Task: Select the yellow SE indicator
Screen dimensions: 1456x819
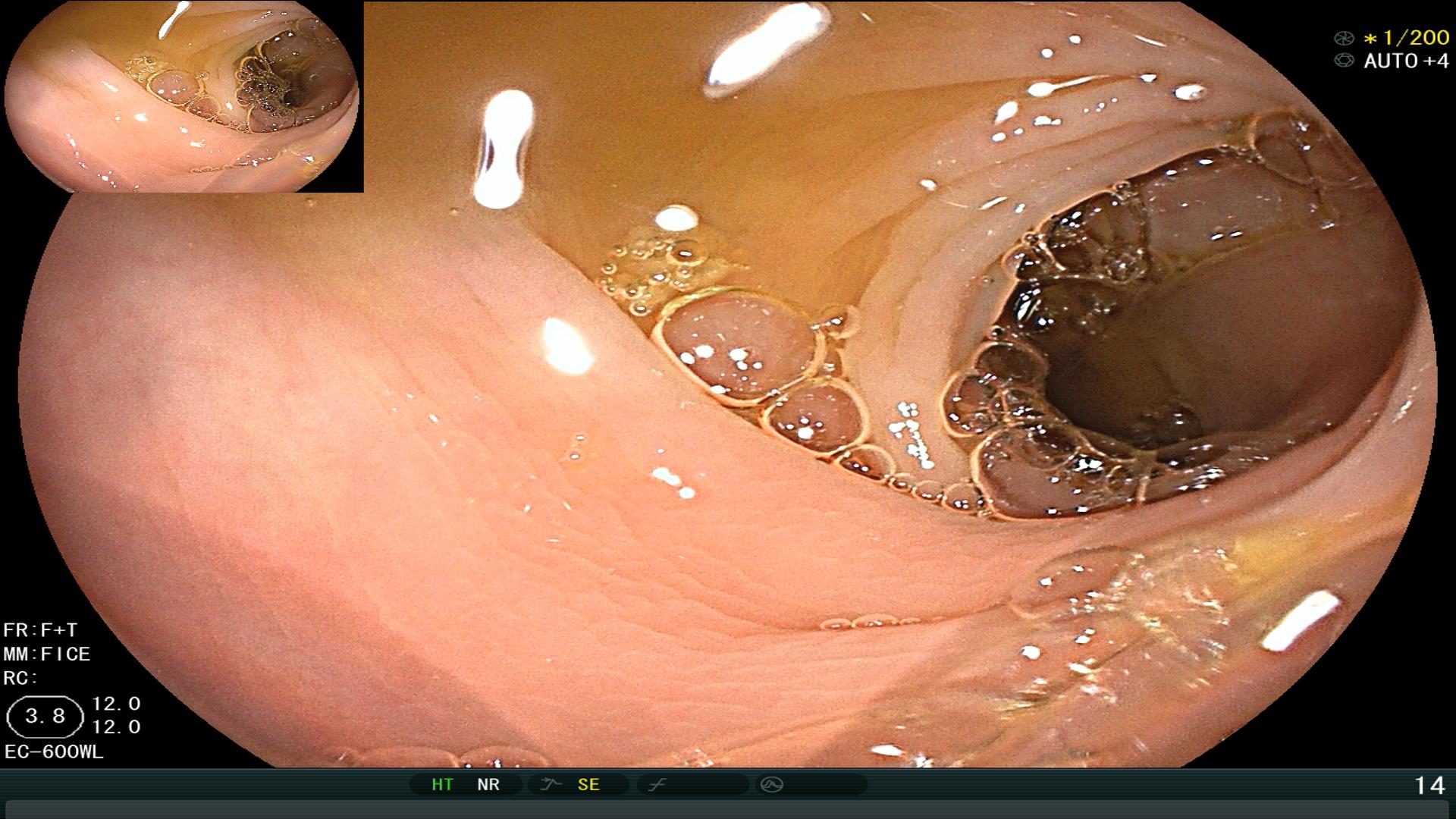Action: pyautogui.click(x=588, y=784)
